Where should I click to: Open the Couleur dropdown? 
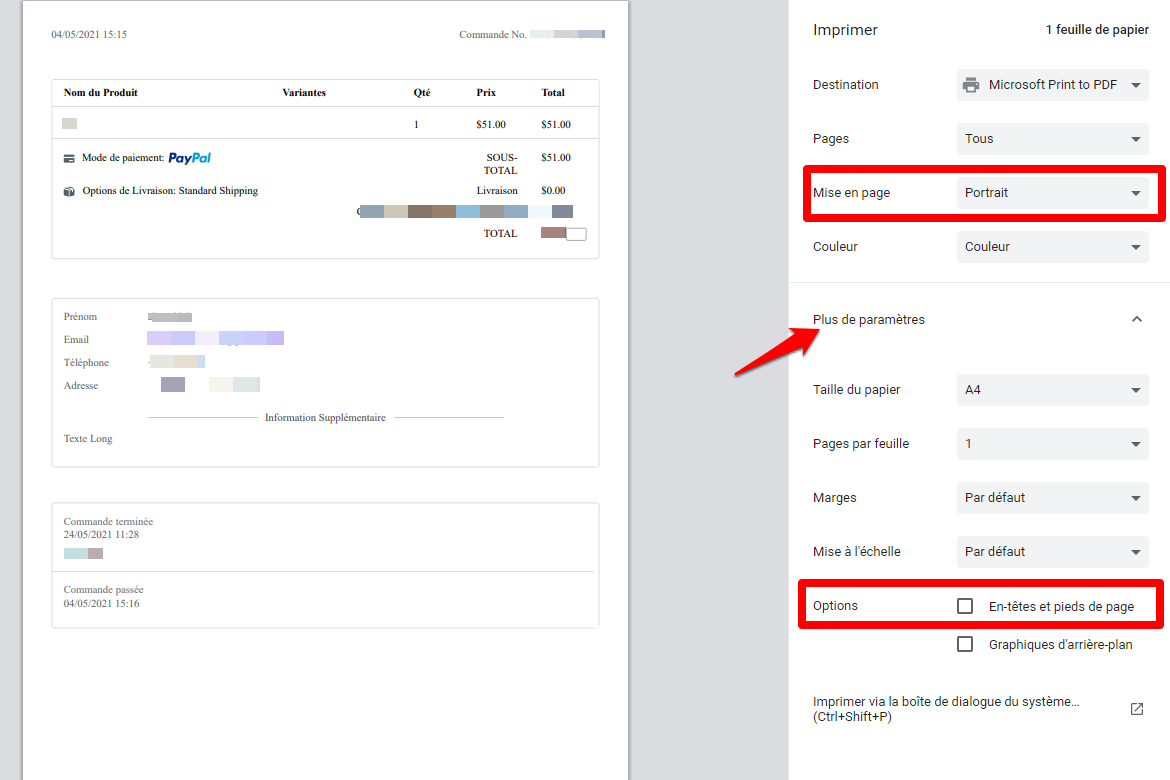(x=1052, y=246)
